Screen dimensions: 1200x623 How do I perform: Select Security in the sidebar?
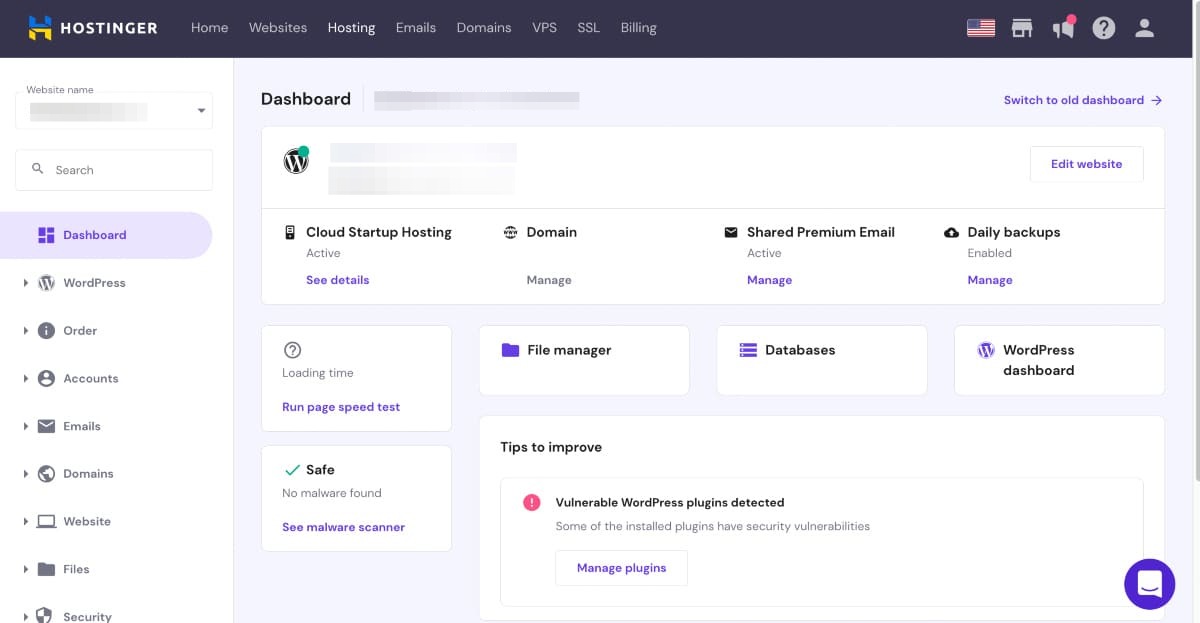(86, 616)
